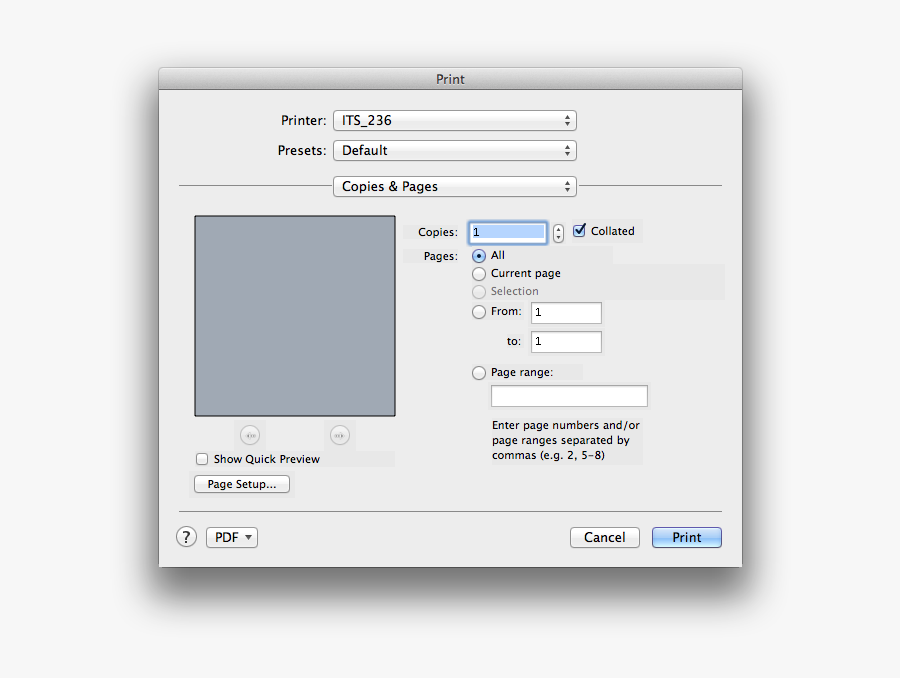Go to next preview page arrow

tap(340, 435)
